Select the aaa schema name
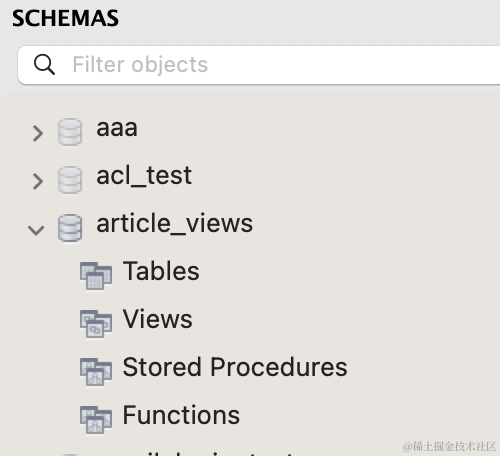Image resolution: width=500 pixels, height=456 pixels. tap(117, 128)
